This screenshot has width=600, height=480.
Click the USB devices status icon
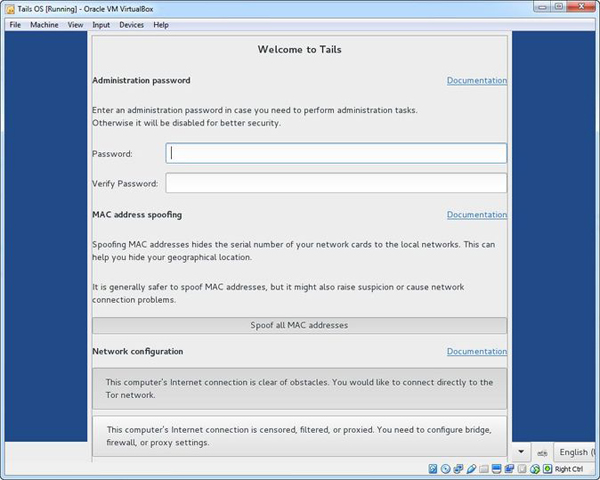pos(471,469)
